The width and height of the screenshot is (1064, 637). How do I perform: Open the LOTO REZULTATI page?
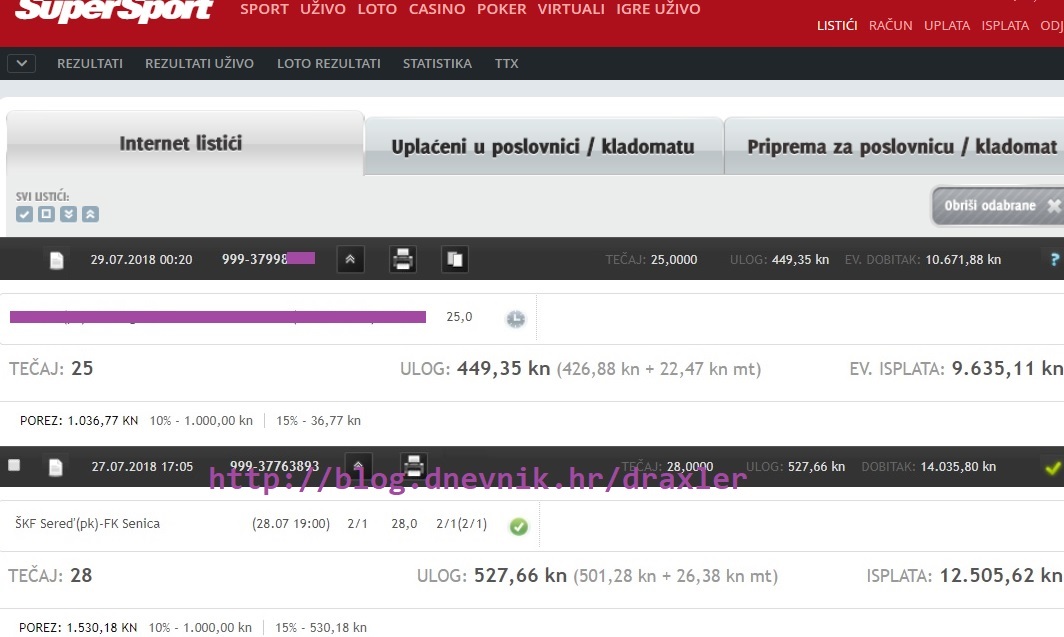(x=328, y=63)
